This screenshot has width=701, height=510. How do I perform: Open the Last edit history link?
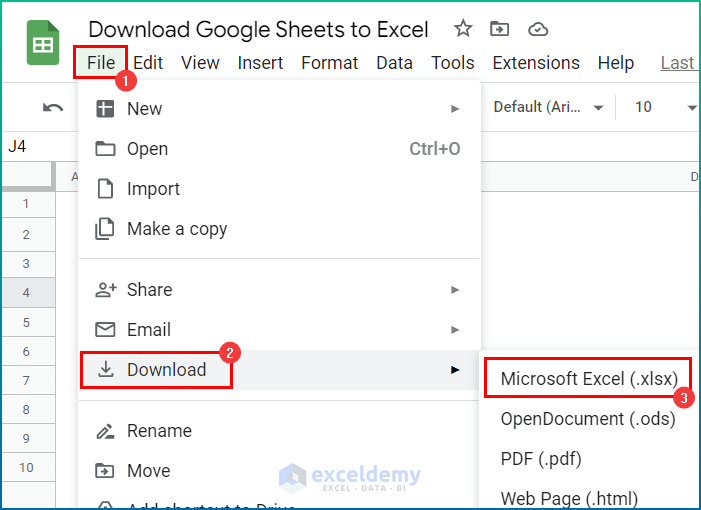point(678,63)
